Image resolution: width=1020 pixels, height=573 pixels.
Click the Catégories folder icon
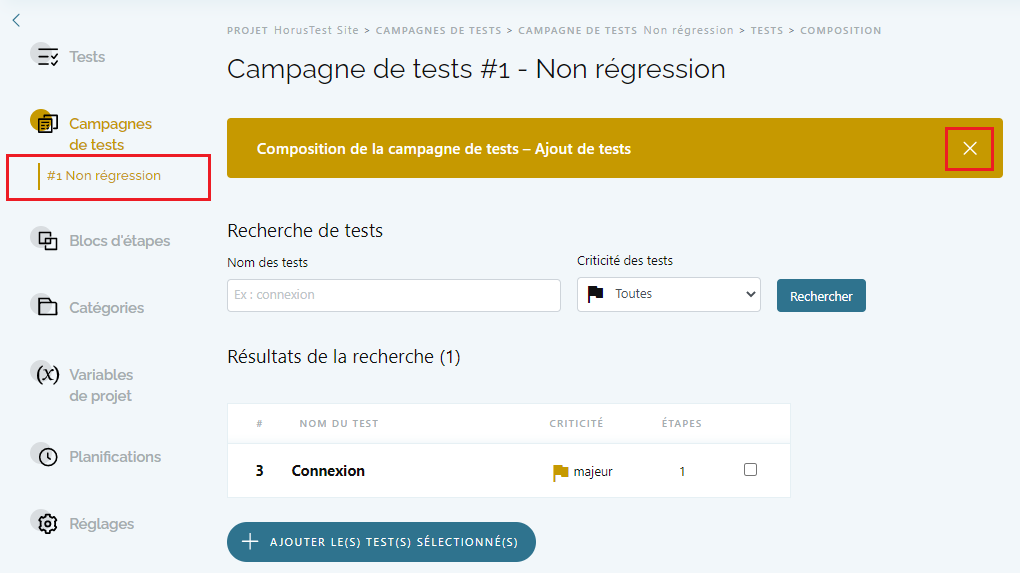coord(47,307)
